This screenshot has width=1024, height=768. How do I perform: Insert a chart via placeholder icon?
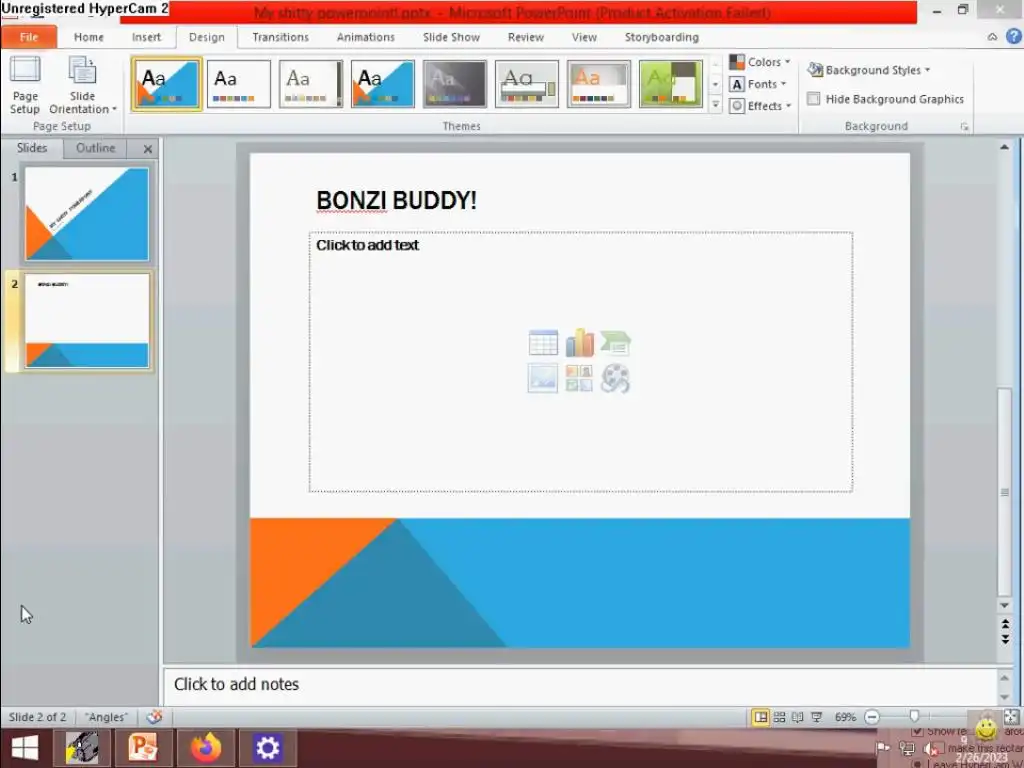pos(579,343)
